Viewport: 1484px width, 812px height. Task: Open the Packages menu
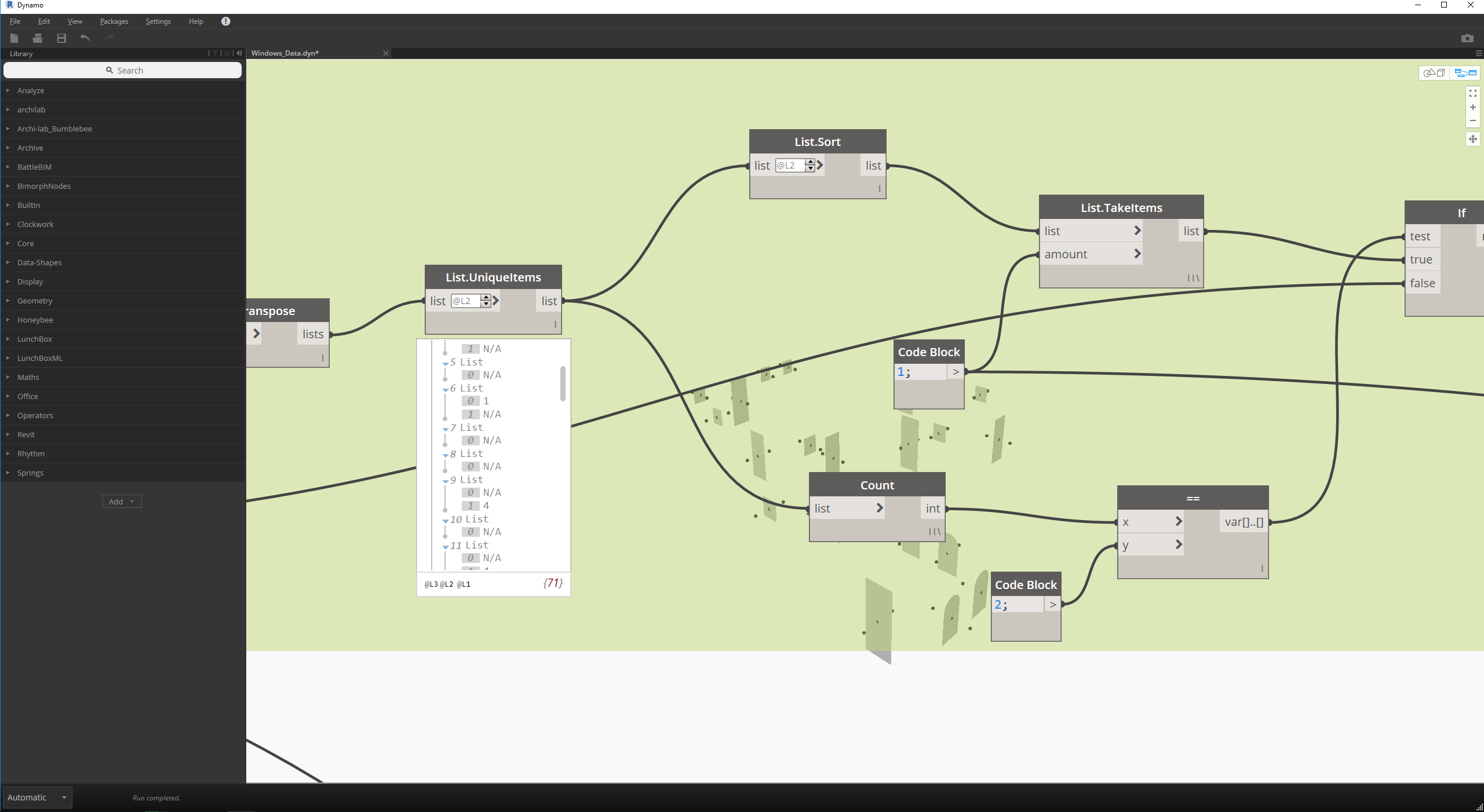pos(114,21)
